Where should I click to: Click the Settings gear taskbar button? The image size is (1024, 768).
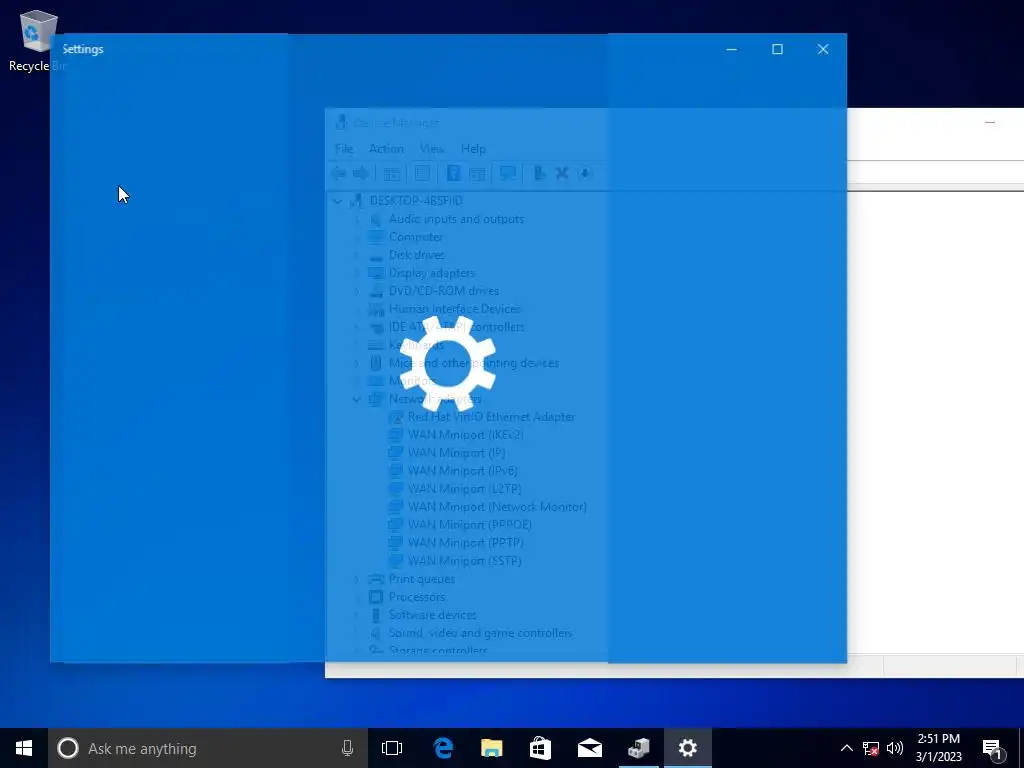tap(688, 748)
